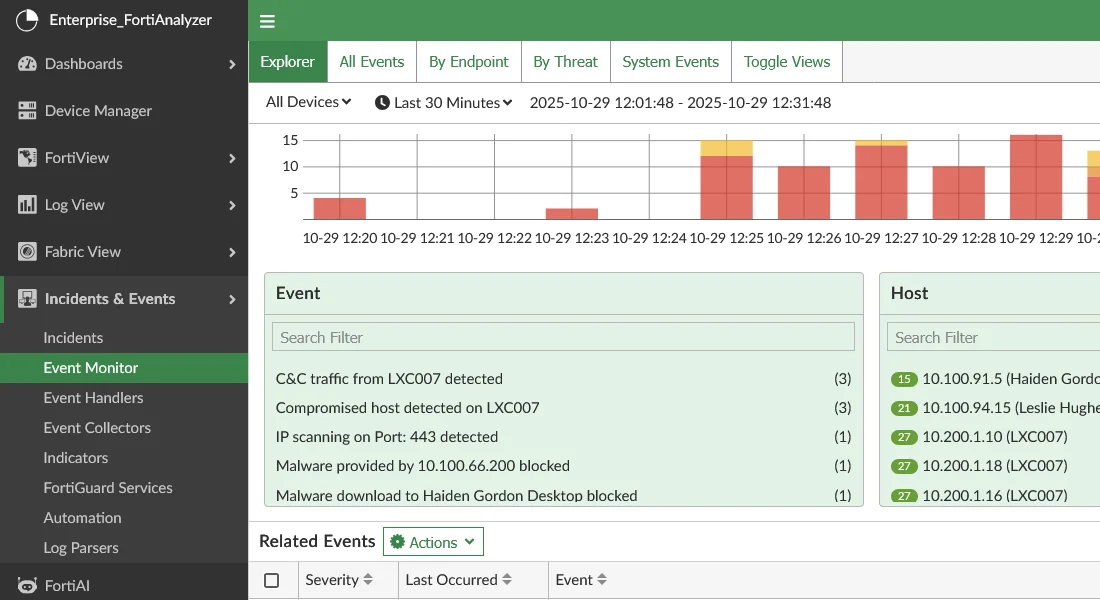Click the Dashboards gauge icon
This screenshot has height=600, width=1100.
27,64
